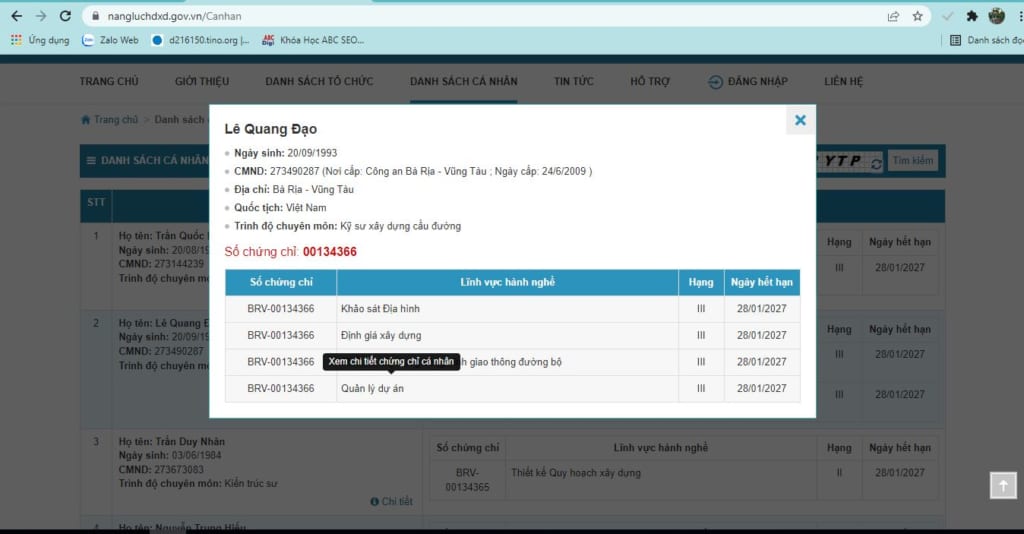Open the Extensions puzzle icon
The width and height of the screenshot is (1024, 534).
[x=972, y=16]
